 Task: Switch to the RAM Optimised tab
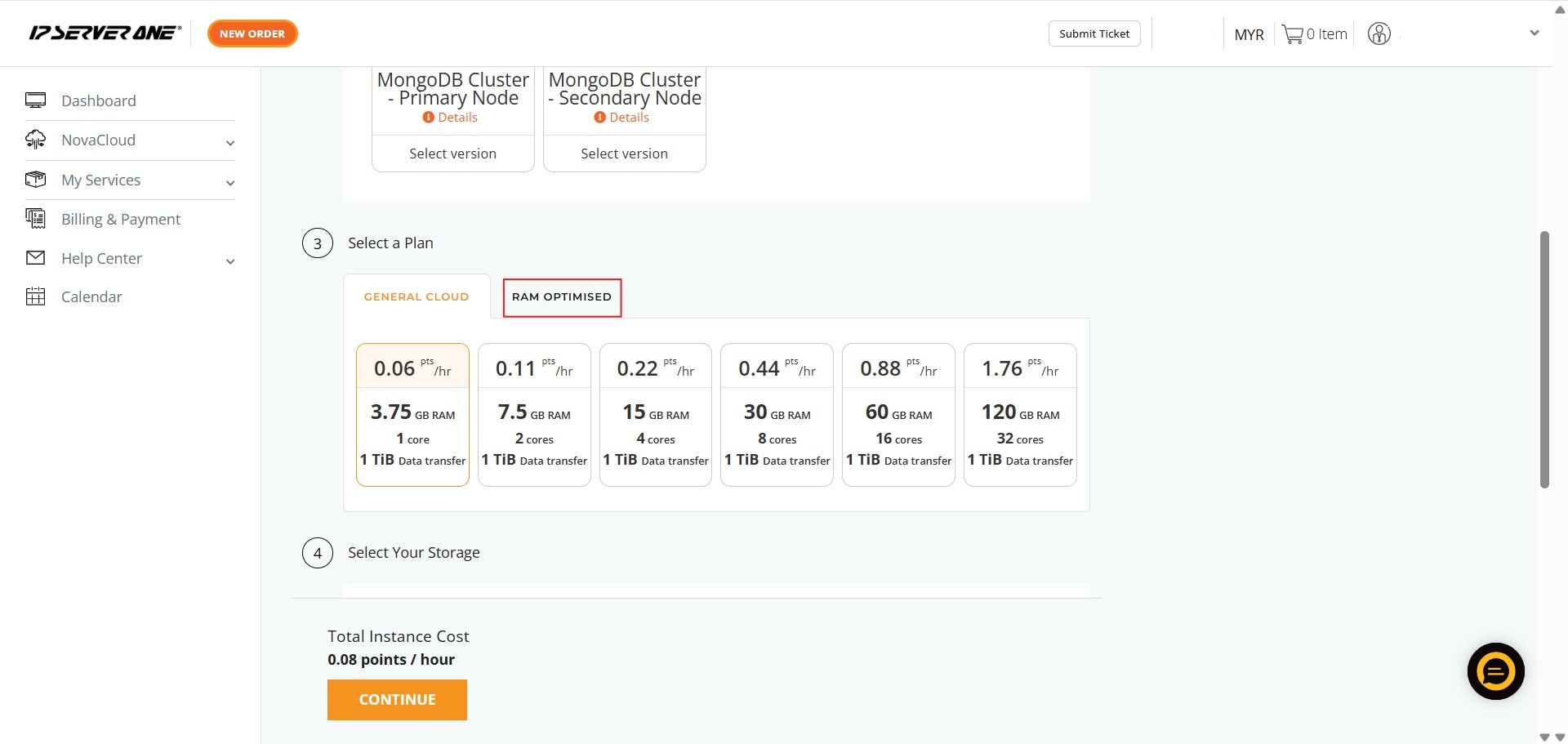[562, 297]
